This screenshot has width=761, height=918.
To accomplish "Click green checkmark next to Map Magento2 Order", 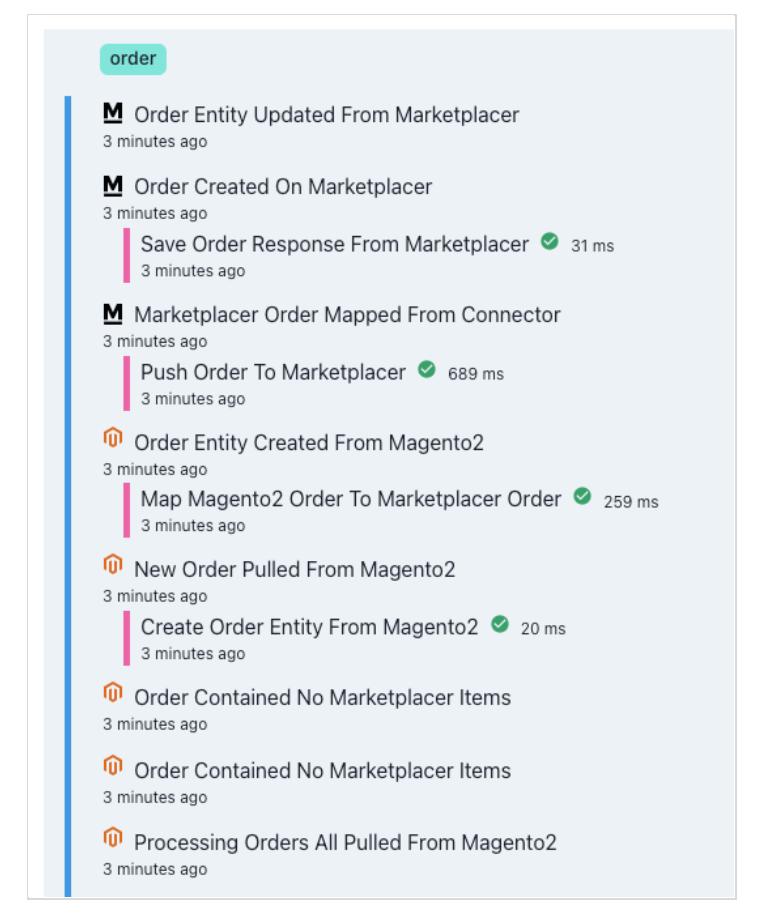I will [582, 497].
